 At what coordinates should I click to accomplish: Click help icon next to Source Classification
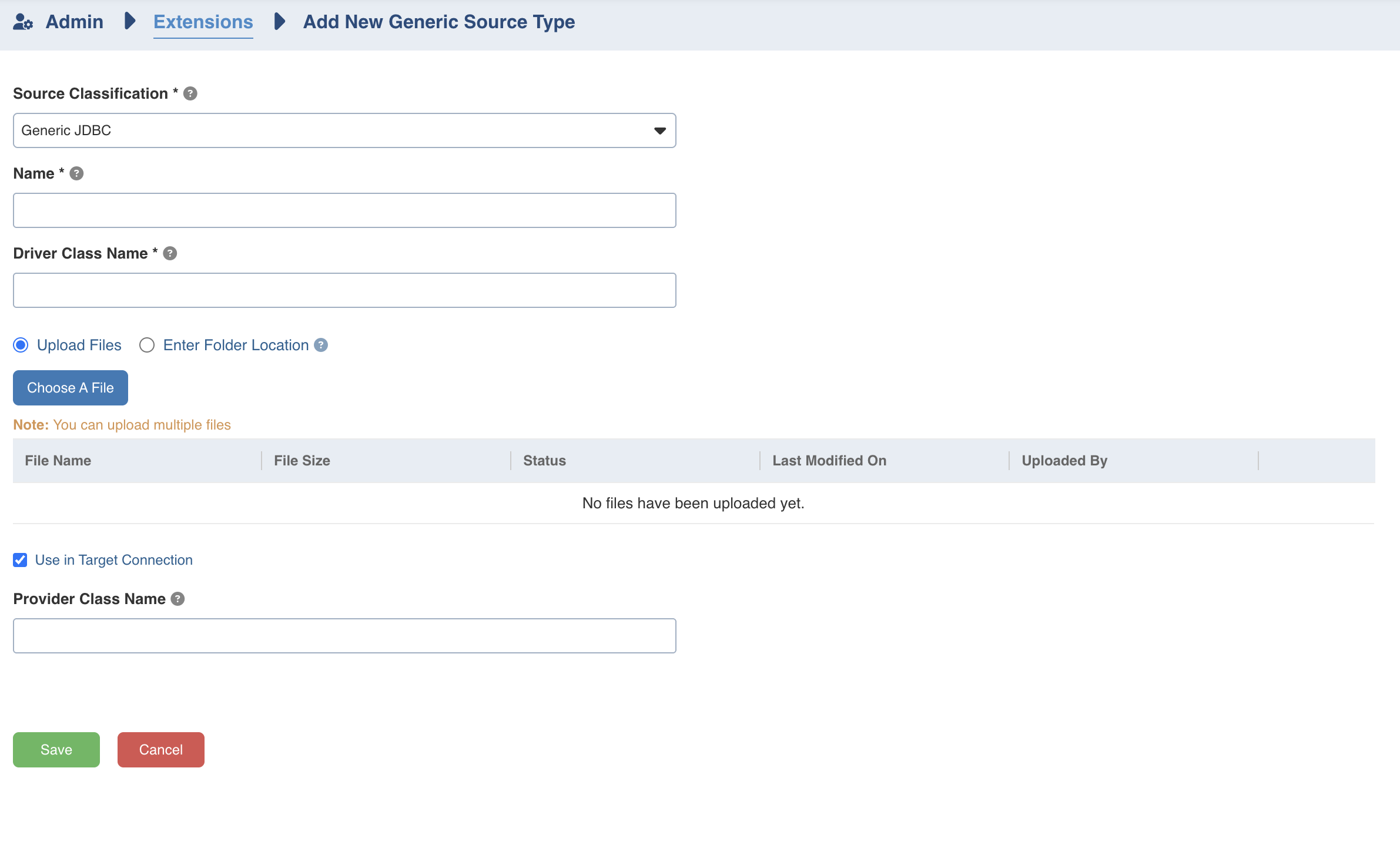click(x=190, y=94)
